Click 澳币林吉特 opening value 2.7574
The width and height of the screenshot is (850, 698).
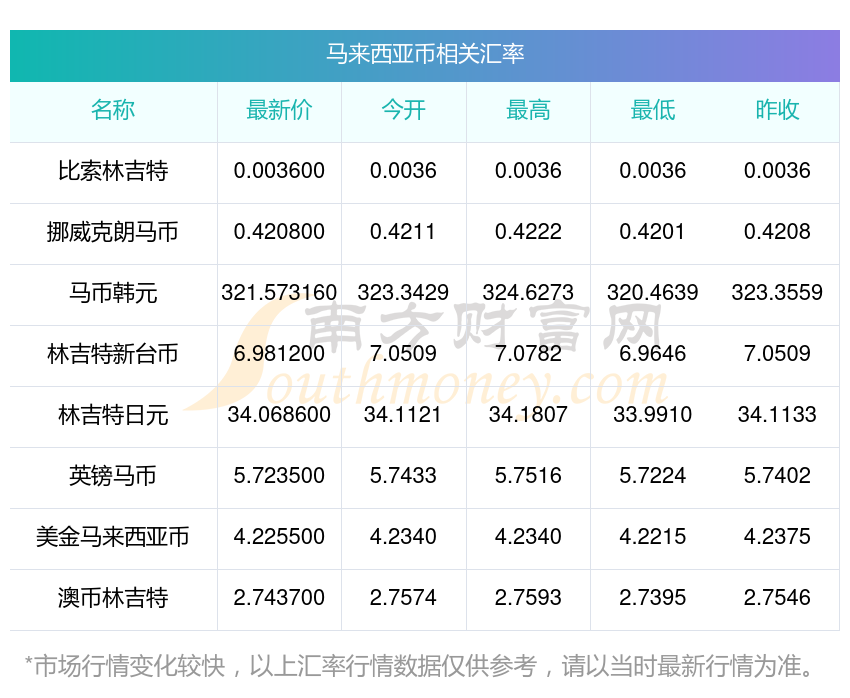(403, 598)
